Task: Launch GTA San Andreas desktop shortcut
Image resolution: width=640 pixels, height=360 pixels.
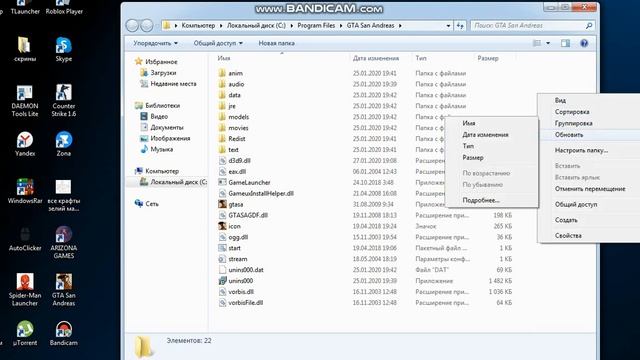Action: tap(64, 290)
